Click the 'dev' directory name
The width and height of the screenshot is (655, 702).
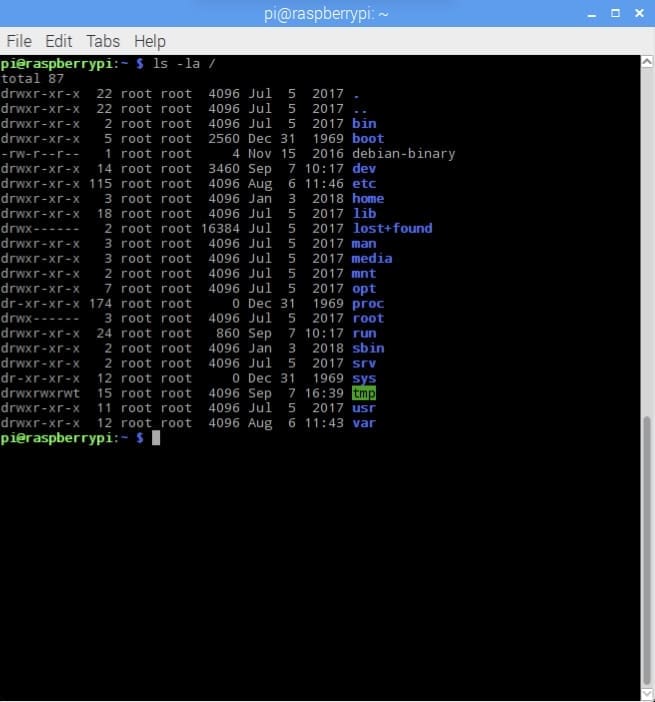tap(364, 168)
